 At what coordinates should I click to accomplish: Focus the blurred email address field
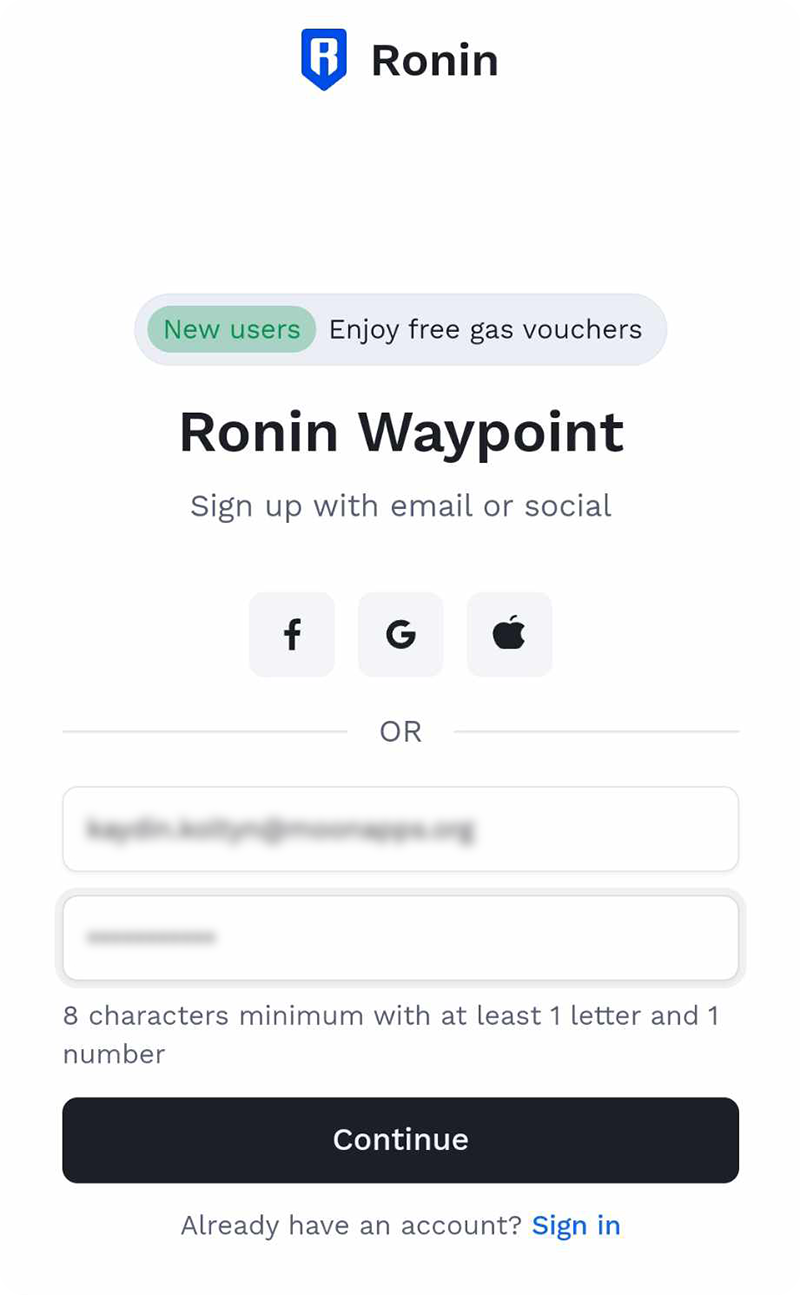click(401, 829)
